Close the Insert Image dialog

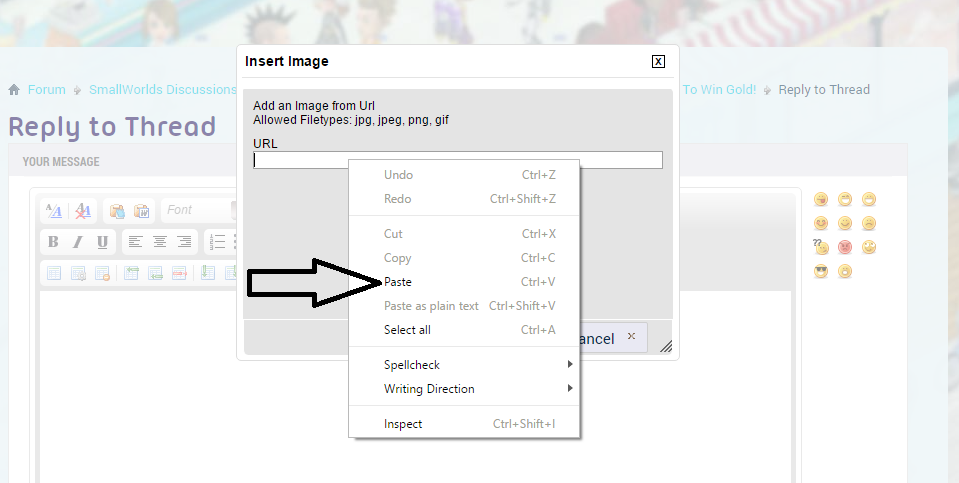[x=658, y=61]
